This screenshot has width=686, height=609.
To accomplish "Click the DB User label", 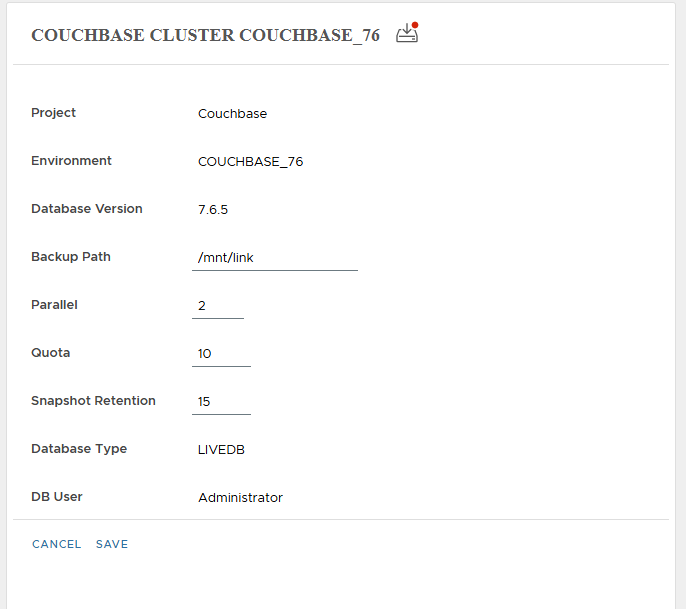I will 58,497.
